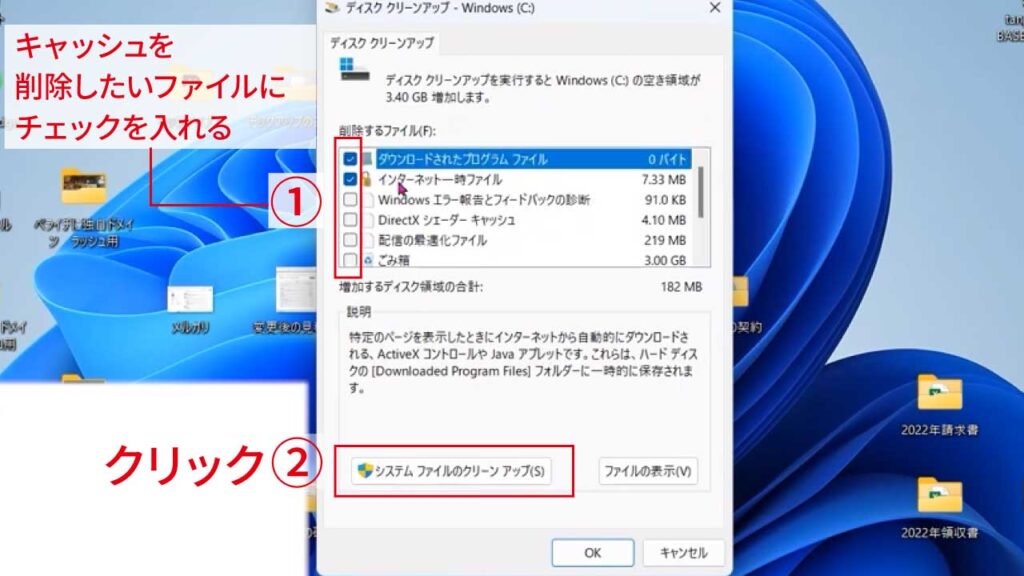Select the 2022年領収書 desktop folder
Screen dimensions: 1024x576
click(939, 506)
